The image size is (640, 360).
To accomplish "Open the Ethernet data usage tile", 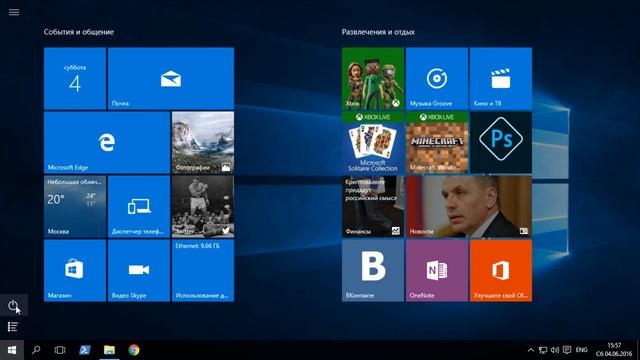I will pyautogui.click(x=203, y=271).
